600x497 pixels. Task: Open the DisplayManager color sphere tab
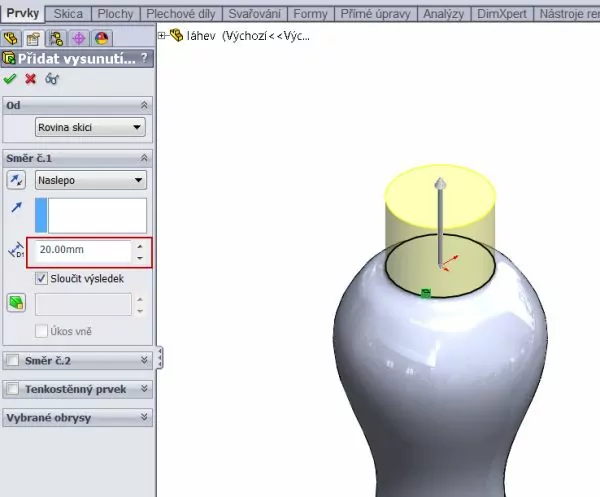coord(99,37)
